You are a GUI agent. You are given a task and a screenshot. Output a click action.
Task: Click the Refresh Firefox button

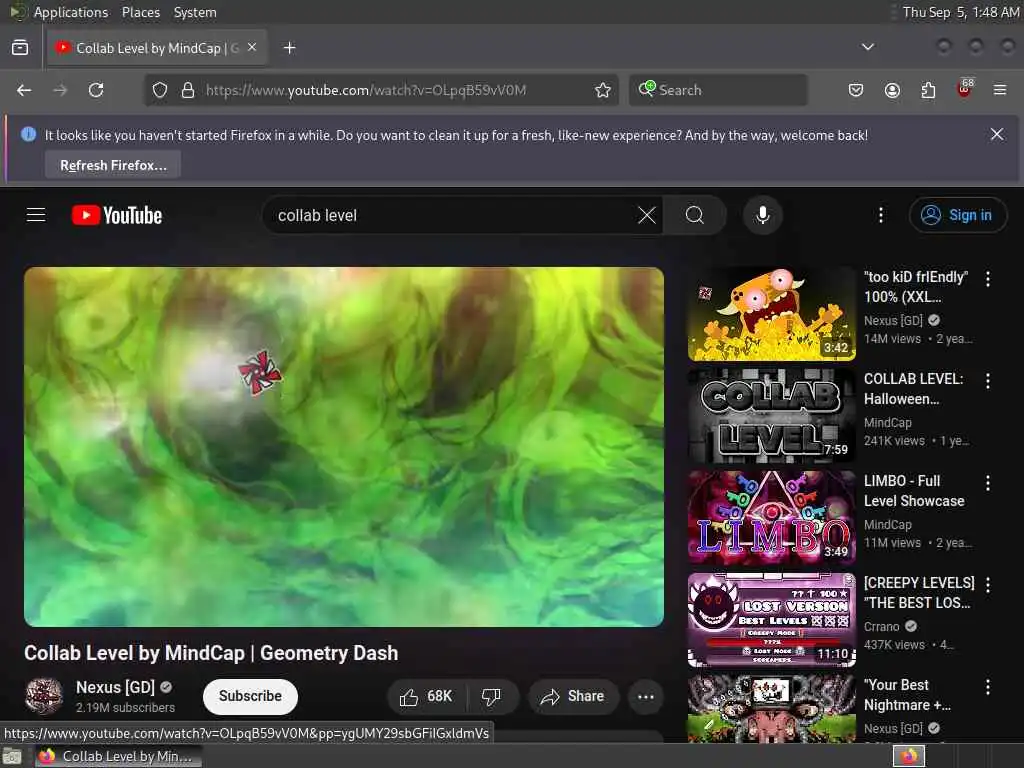pos(113,165)
